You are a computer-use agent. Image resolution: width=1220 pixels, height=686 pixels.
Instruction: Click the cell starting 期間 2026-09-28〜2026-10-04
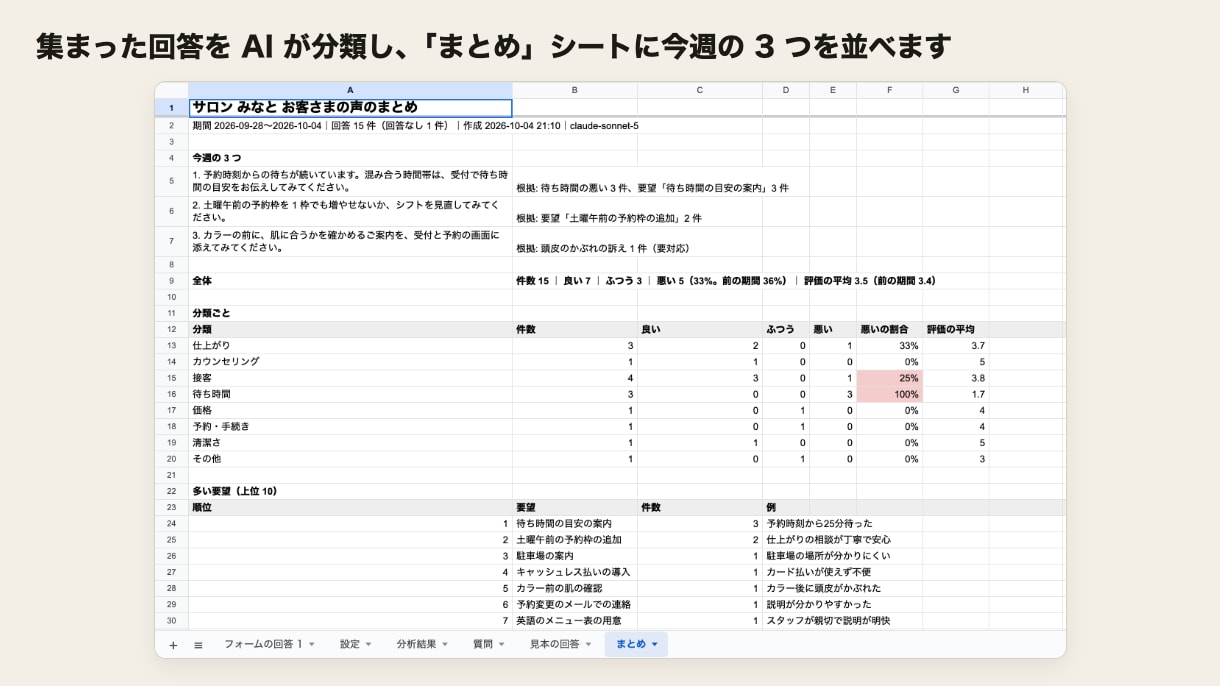click(350, 126)
